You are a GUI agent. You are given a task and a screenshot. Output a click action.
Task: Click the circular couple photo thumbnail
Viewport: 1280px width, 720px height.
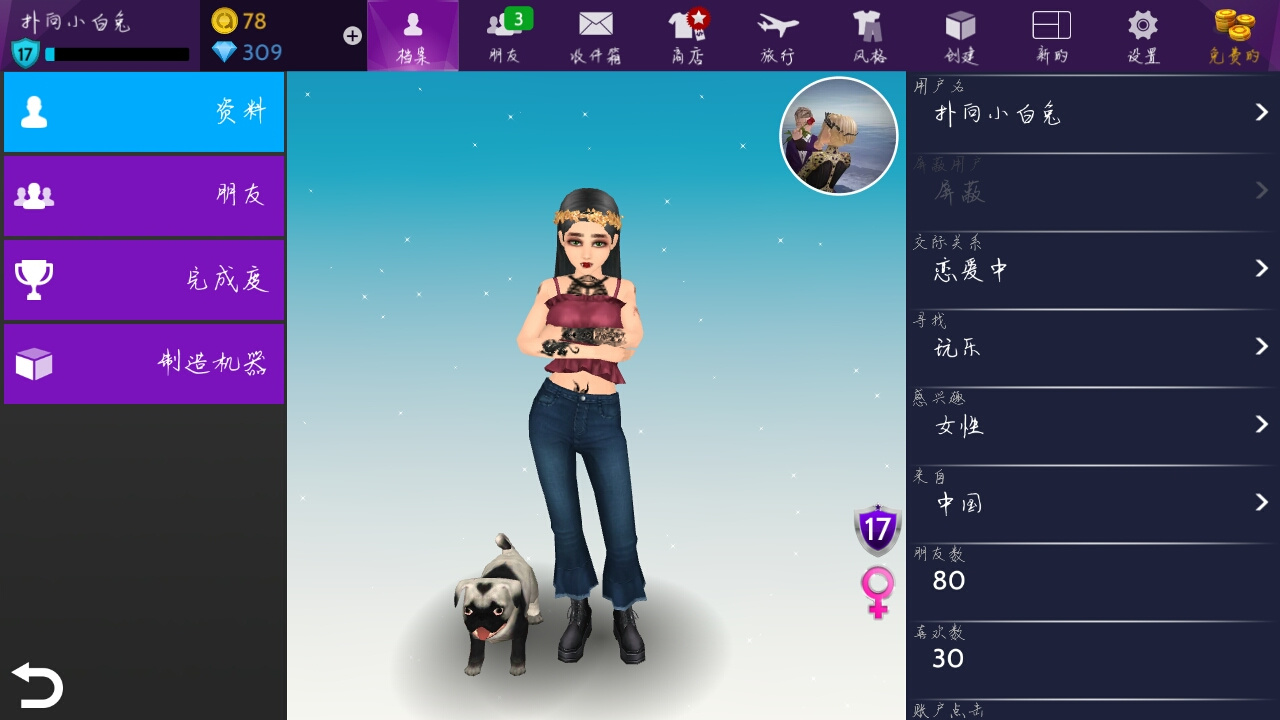point(839,136)
